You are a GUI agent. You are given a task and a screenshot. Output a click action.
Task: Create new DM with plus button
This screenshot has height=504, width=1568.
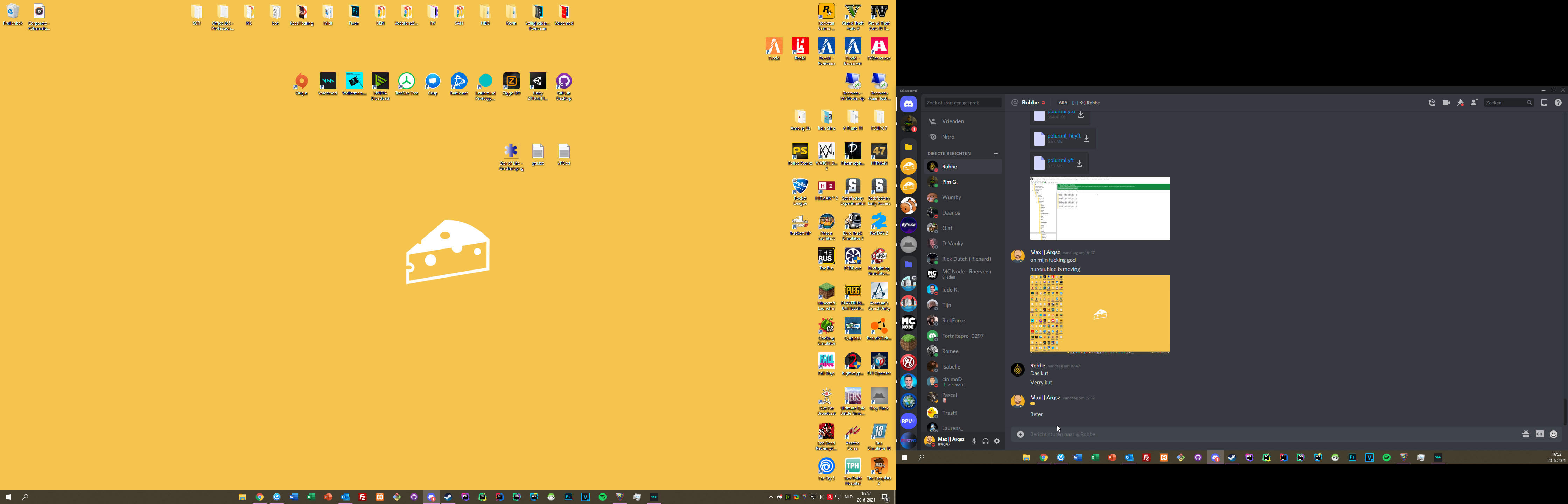click(996, 153)
